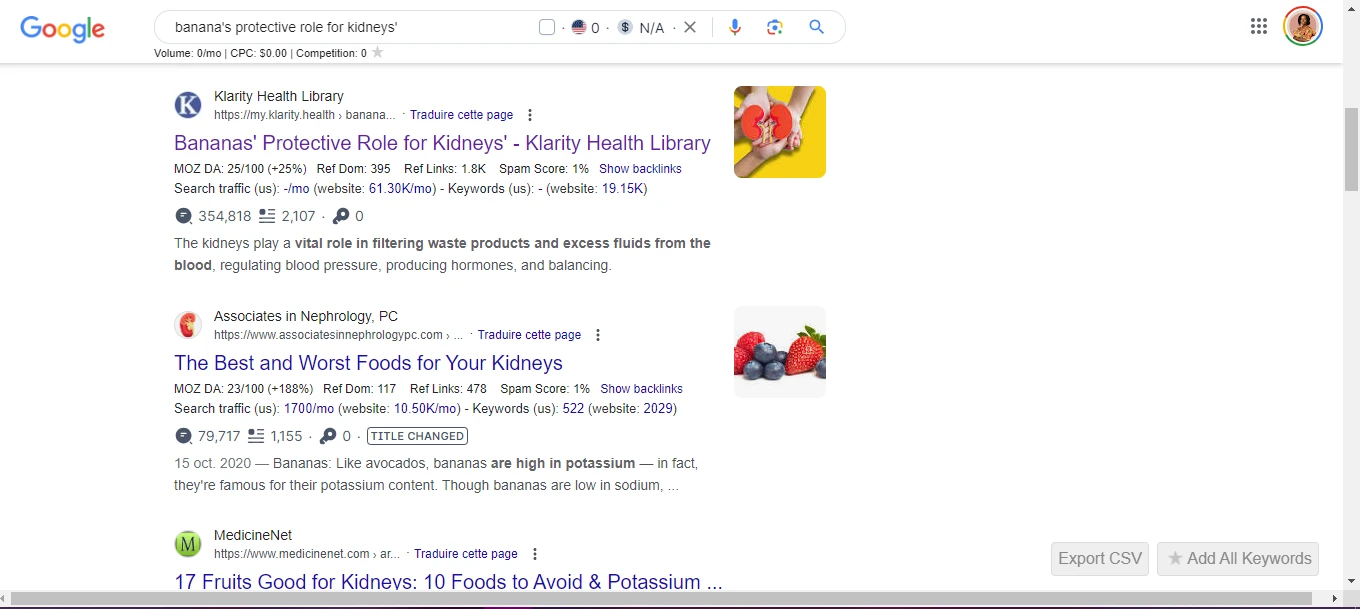Viewport: 1360px width, 609px height.
Task: Click the word count icon beside 79,717
Action: (183, 436)
